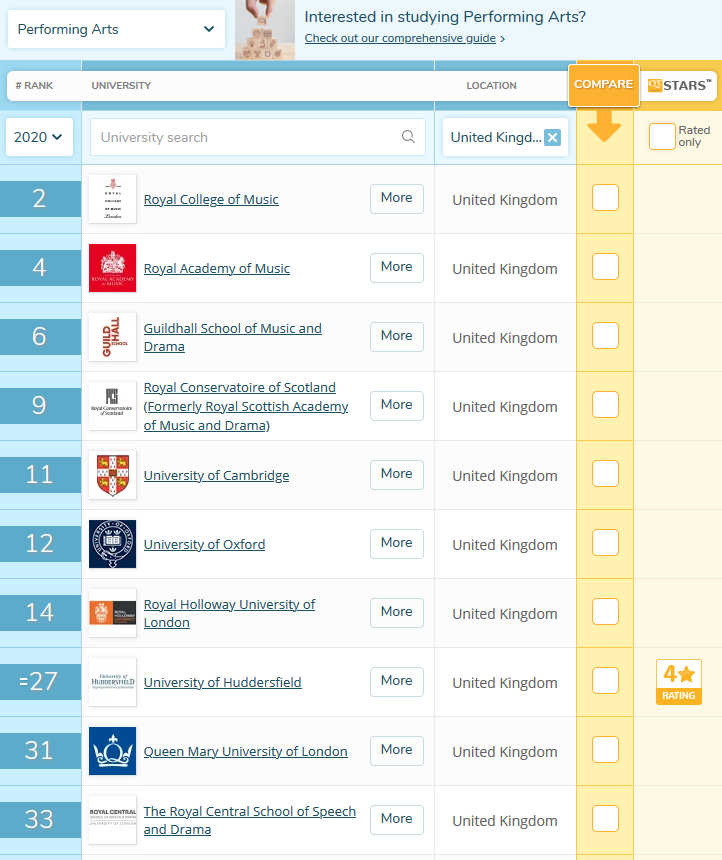Click the Royal Academy of Music logo
The image size is (722, 860).
(x=112, y=268)
